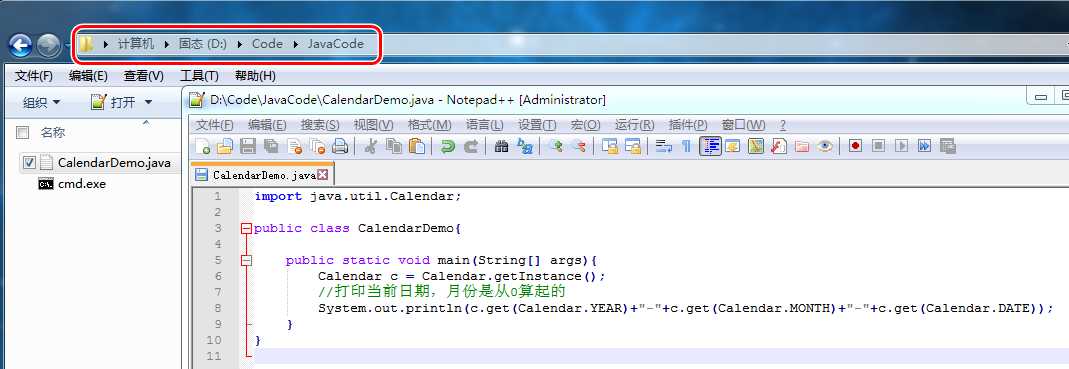Toggle show all characters pilcrow icon

[x=687, y=146]
